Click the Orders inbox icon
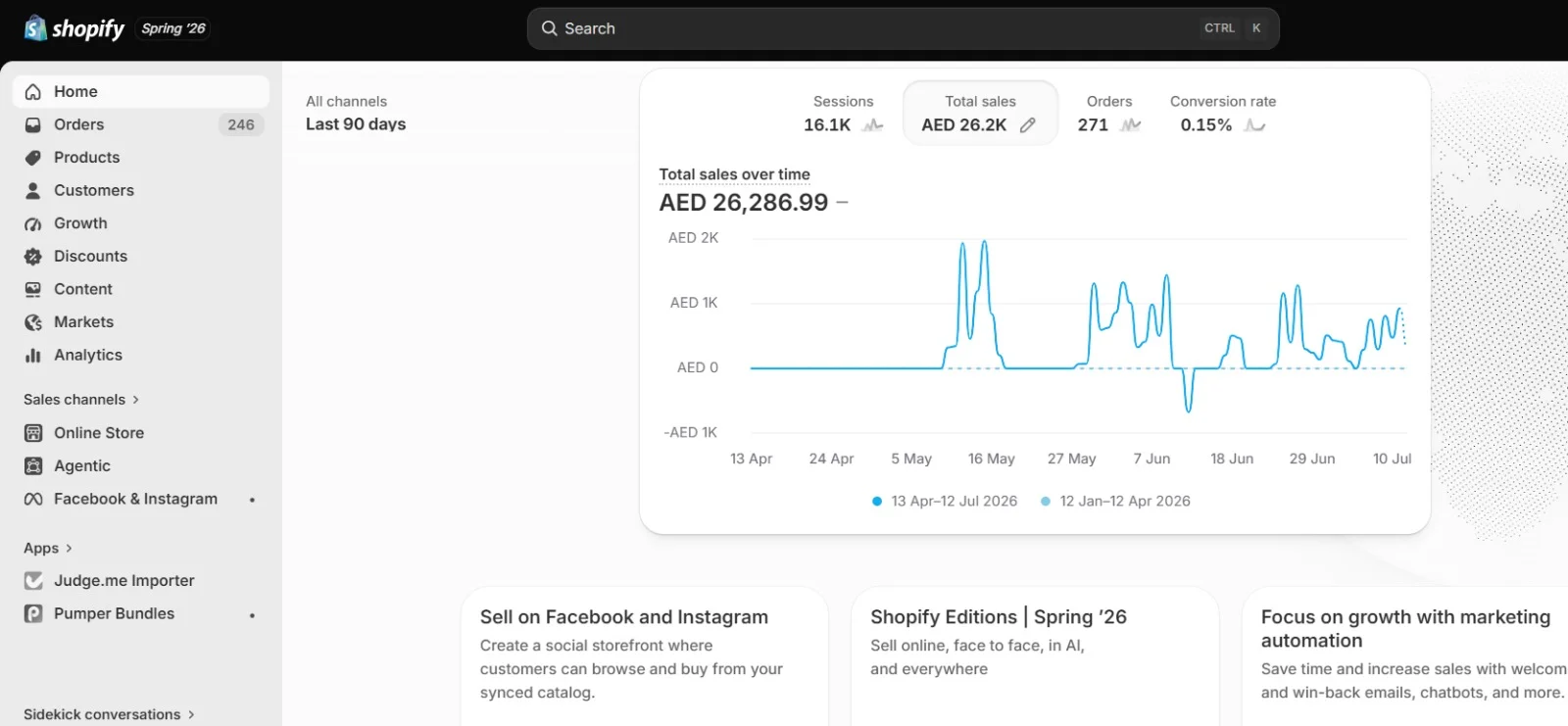 coord(33,125)
